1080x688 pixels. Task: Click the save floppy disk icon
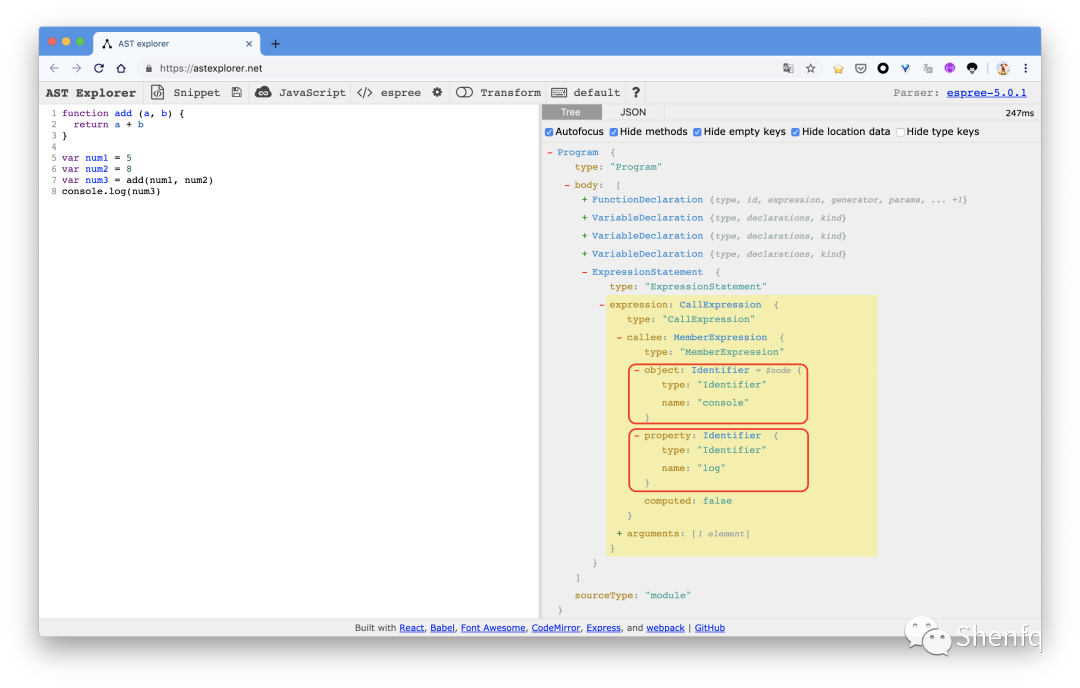(x=236, y=92)
